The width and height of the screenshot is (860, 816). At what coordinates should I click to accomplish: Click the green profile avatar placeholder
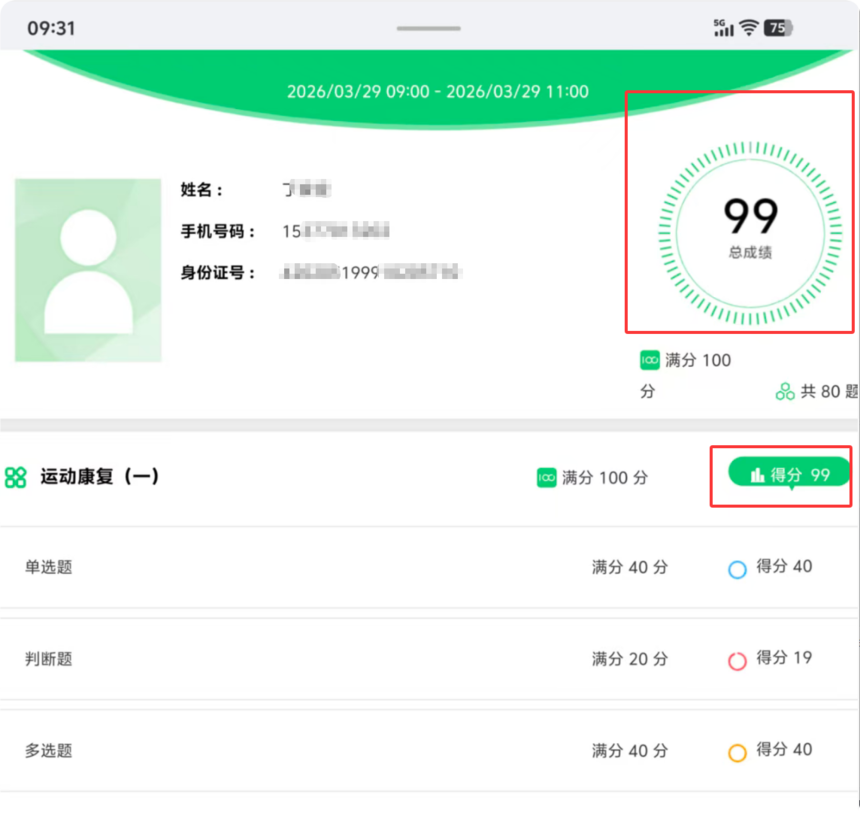pos(88,270)
